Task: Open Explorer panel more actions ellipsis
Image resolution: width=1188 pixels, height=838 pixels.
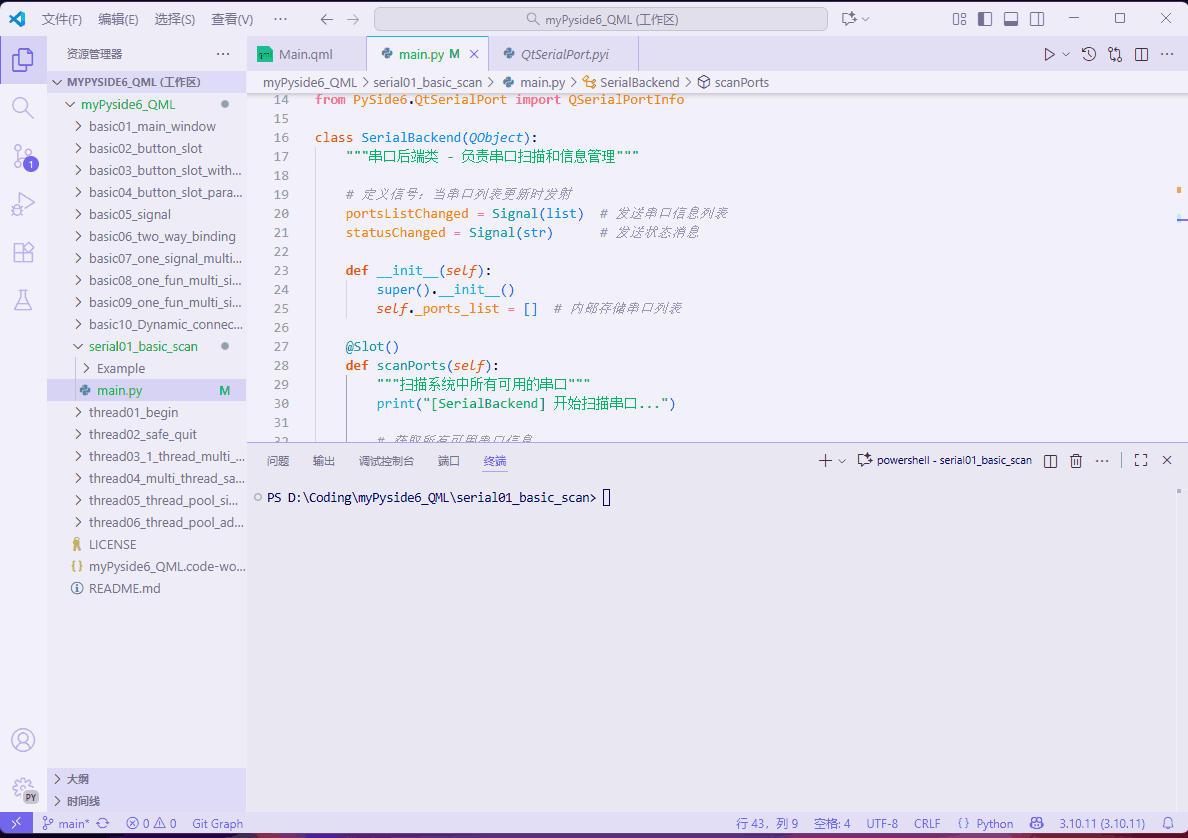Action: click(x=223, y=54)
